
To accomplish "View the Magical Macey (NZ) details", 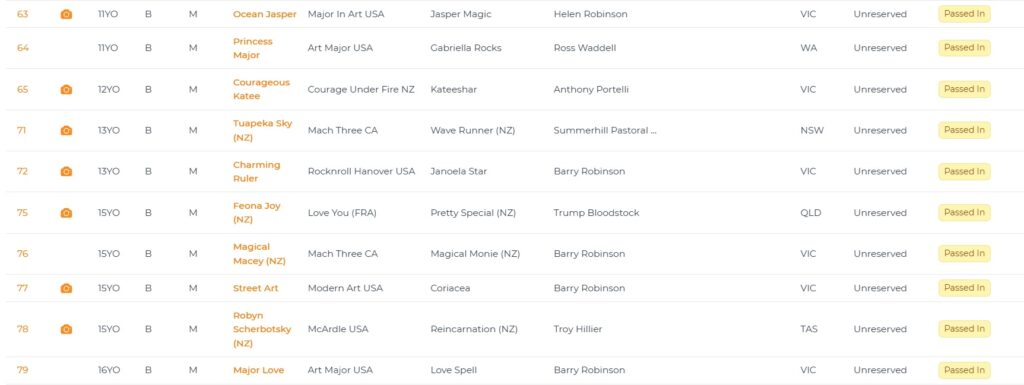I will tap(259, 254).
